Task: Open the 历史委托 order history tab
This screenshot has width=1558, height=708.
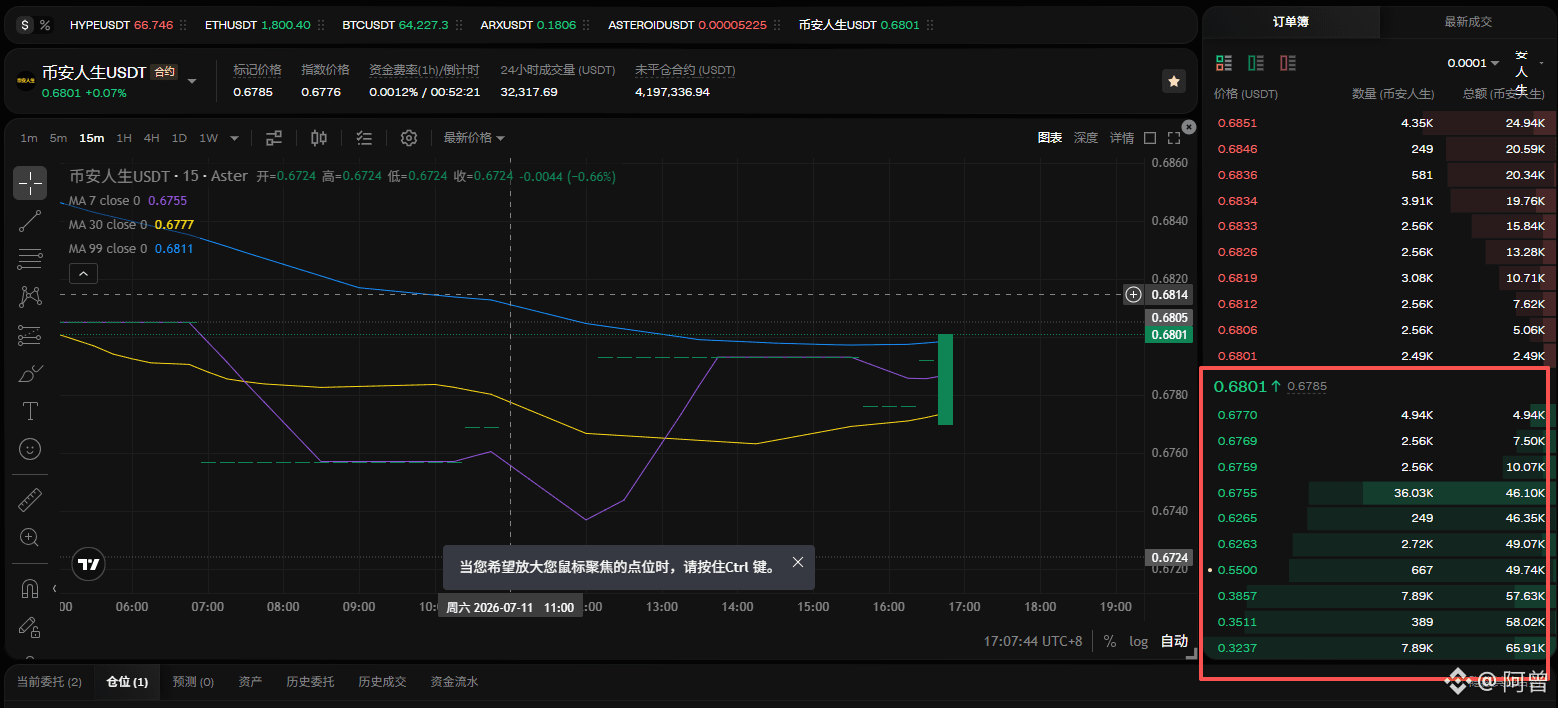Action: click(x=310, y=682)
